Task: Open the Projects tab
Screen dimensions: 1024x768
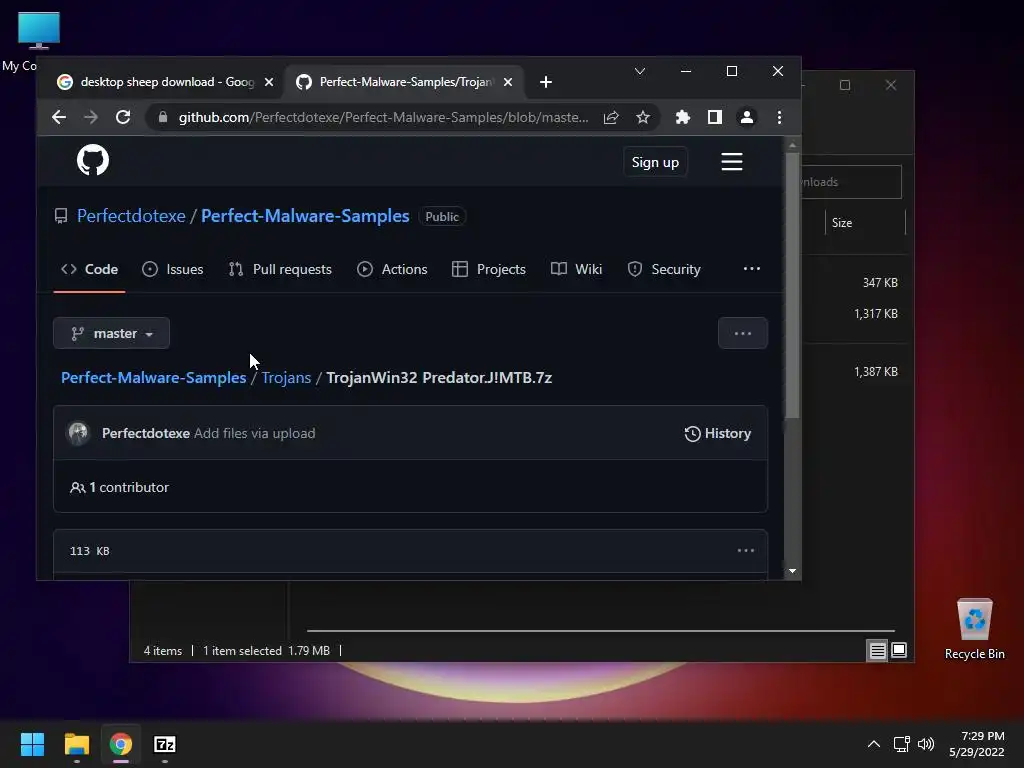Action: 488,269
